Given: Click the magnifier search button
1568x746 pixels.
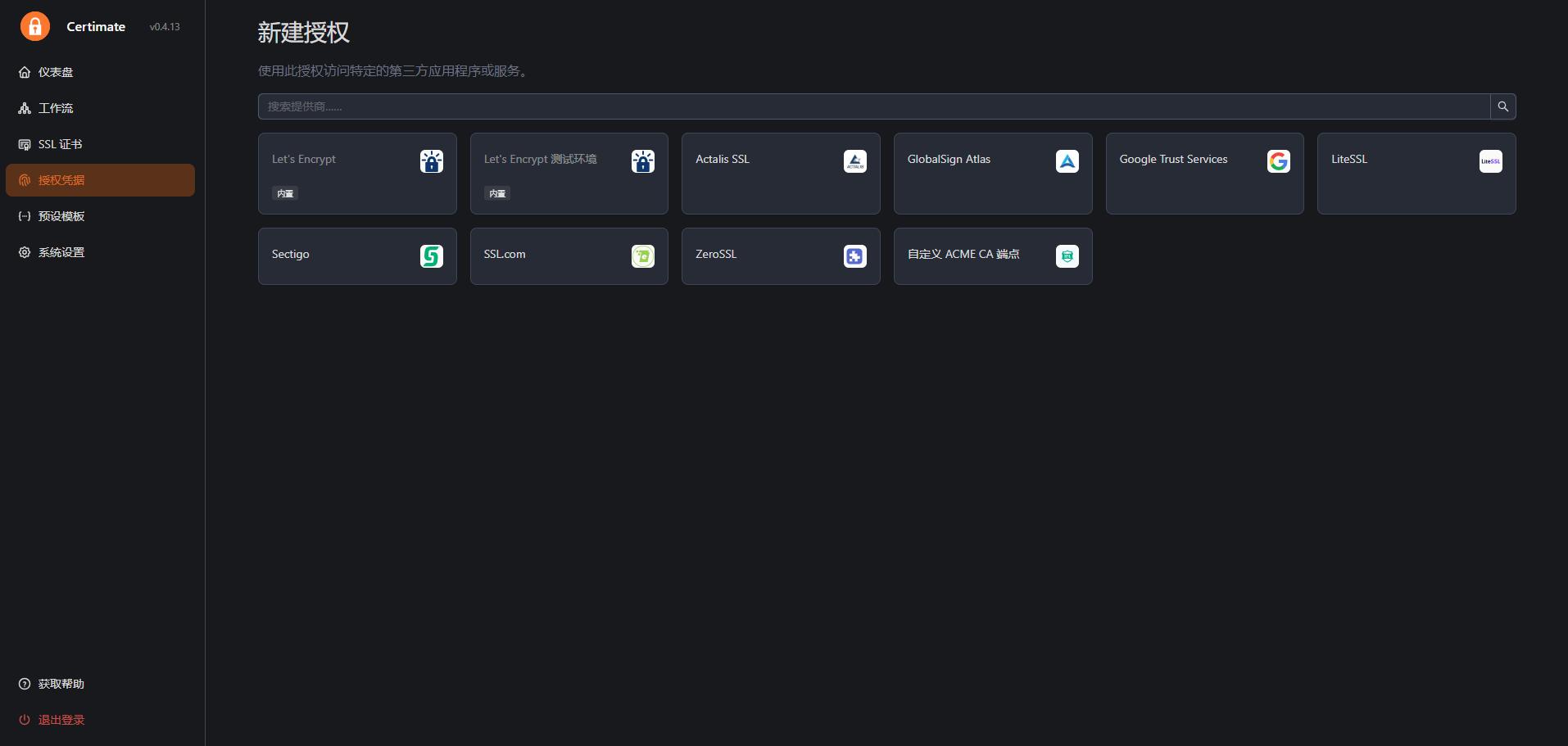Looking at the screenshot, I should pos(1503,106).
